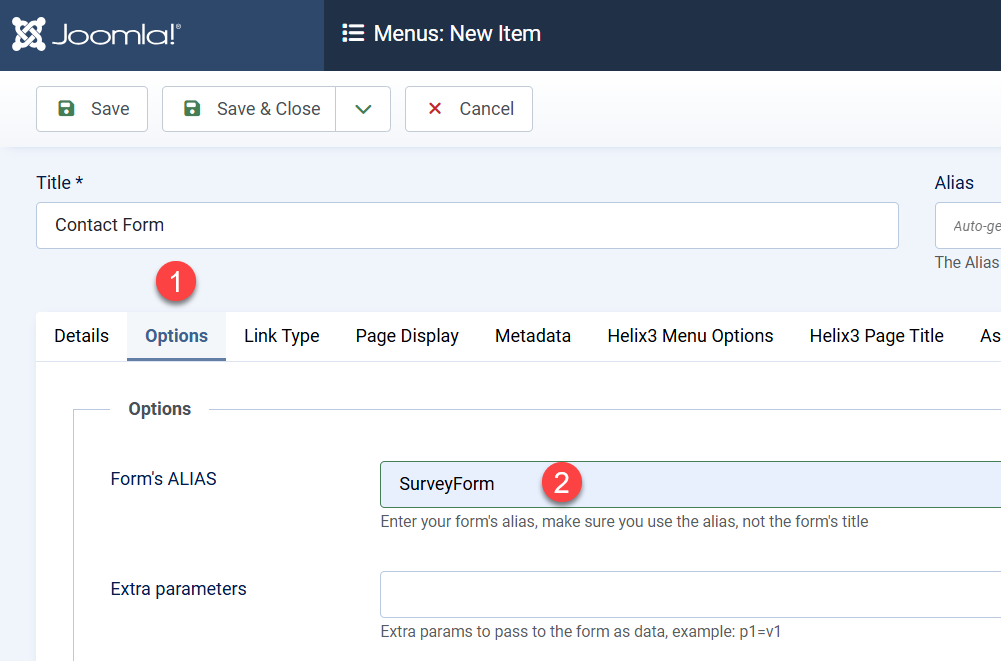Open the save options dropdown arrow
The width and height of the screenshot is (1001, 661).
pyautogui.click(x=363, y=109)
